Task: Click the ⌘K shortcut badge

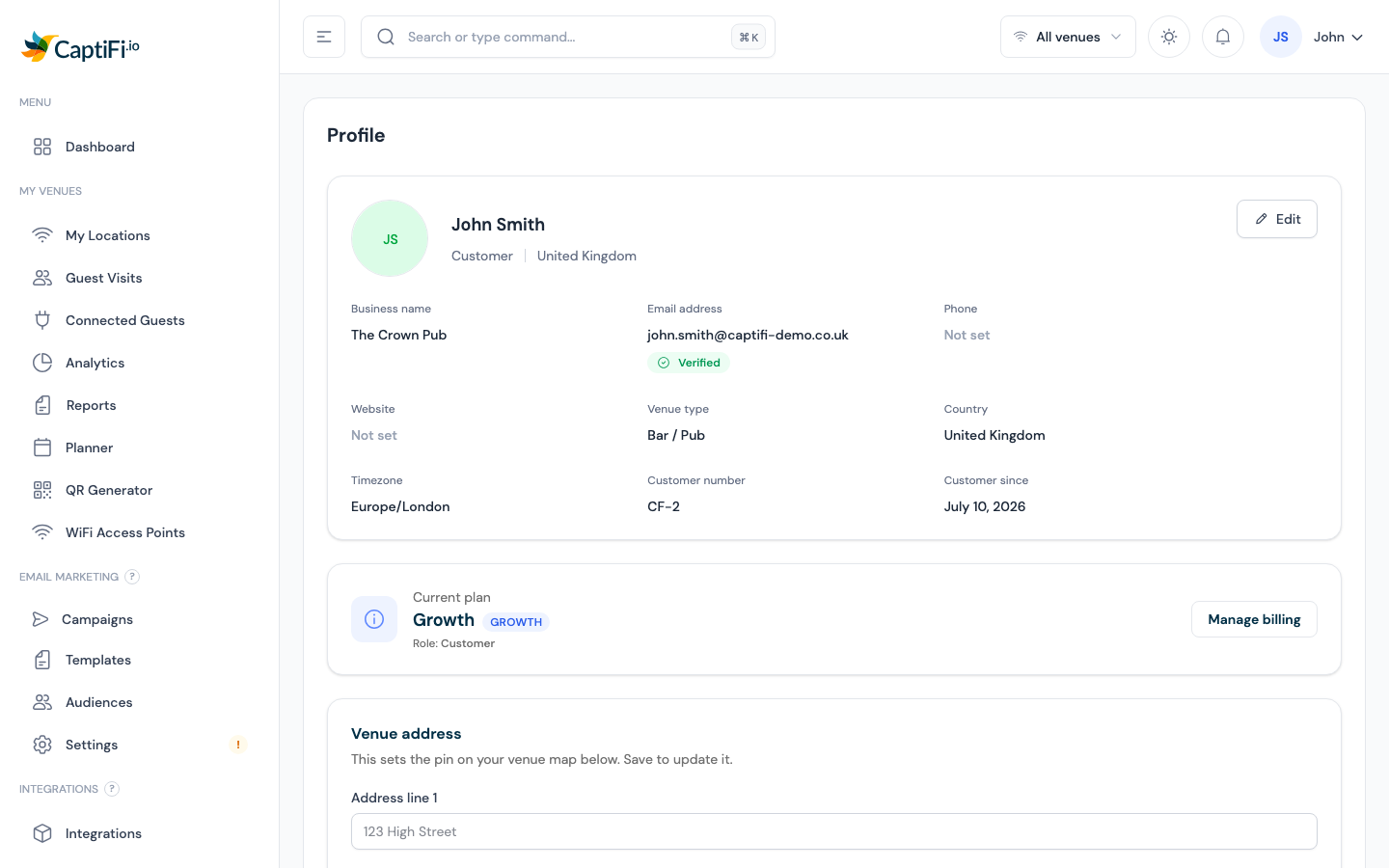Action: pos(749,37)
